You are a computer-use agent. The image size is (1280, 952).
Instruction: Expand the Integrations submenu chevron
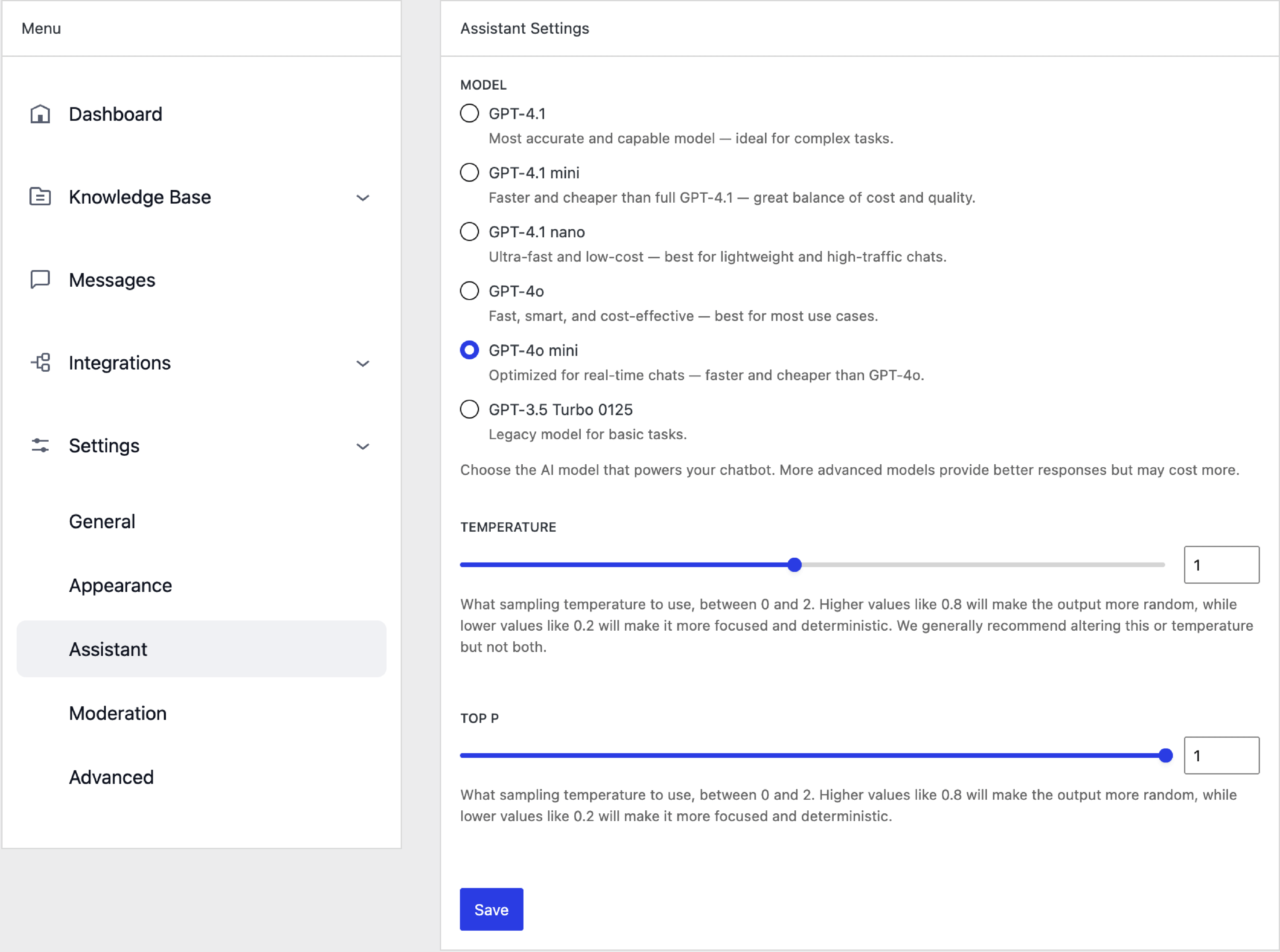362,363
